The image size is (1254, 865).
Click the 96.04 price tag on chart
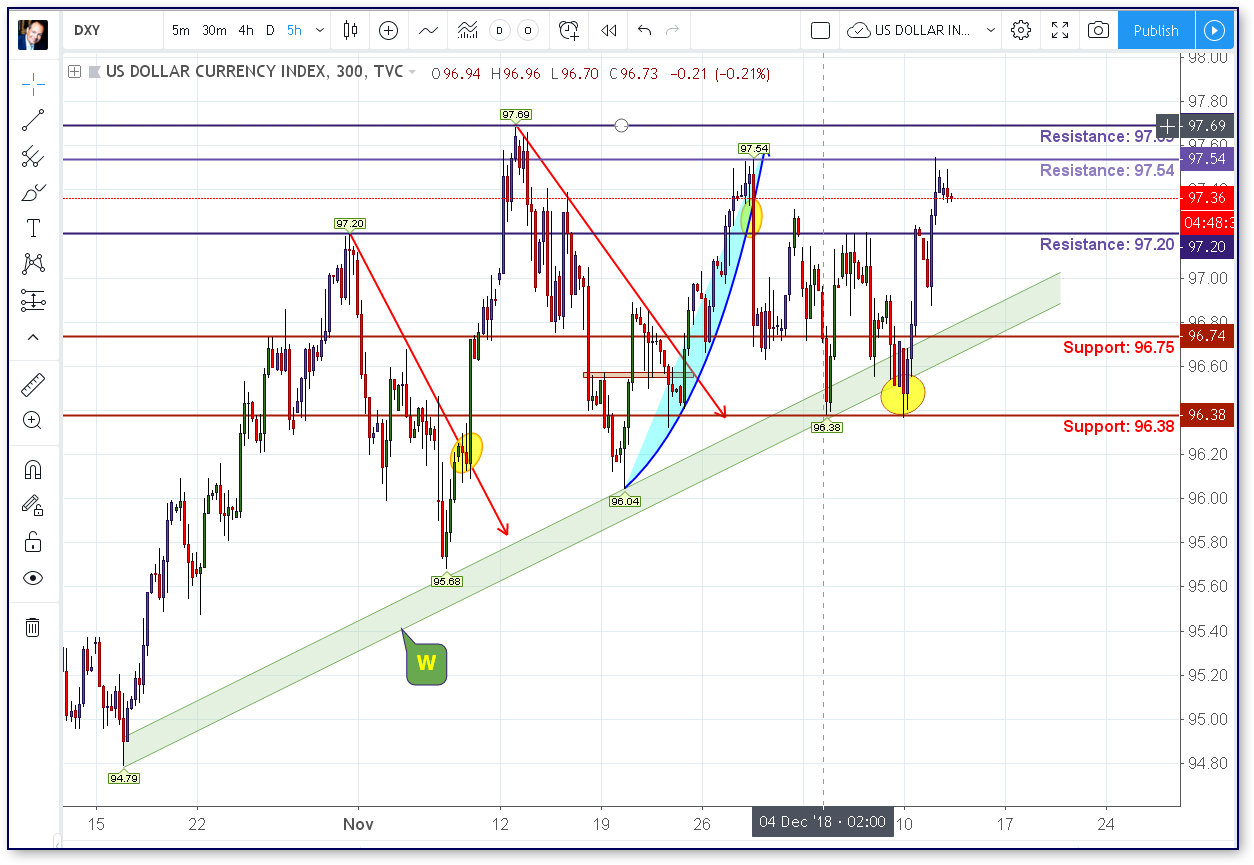point(625,501)
